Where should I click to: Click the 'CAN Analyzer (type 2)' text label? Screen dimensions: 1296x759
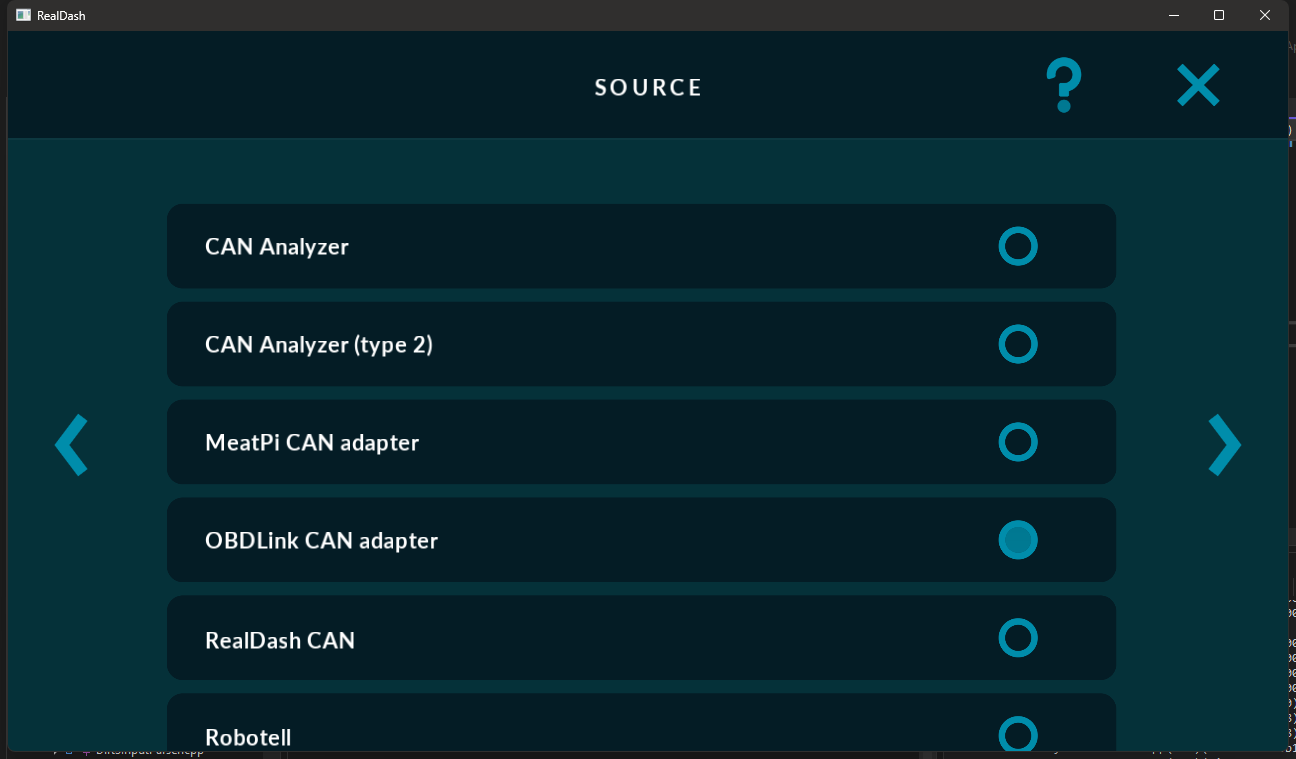(x=318, y=345)
